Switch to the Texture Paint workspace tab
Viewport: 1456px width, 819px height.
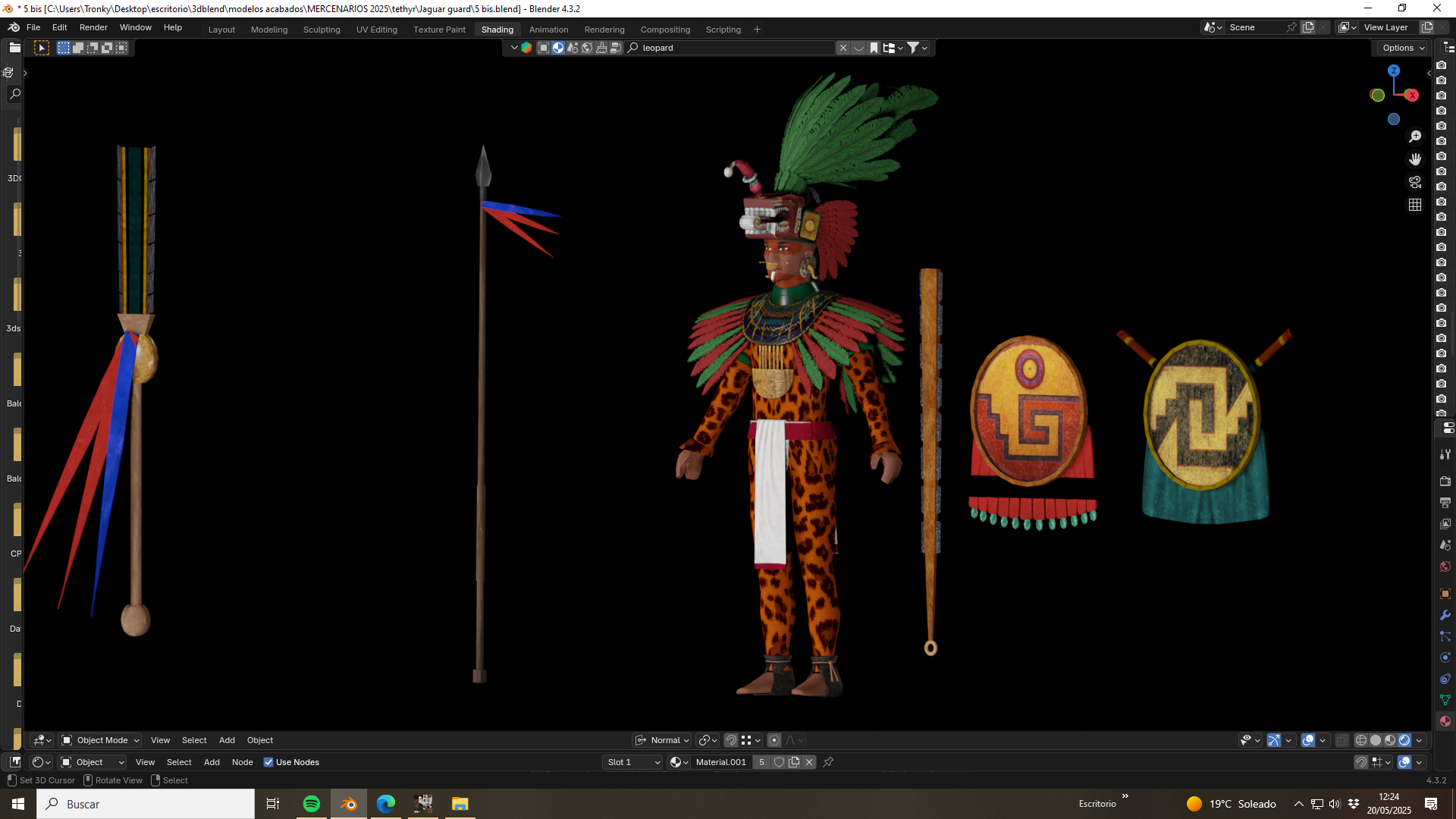click(x=439, y=30)
